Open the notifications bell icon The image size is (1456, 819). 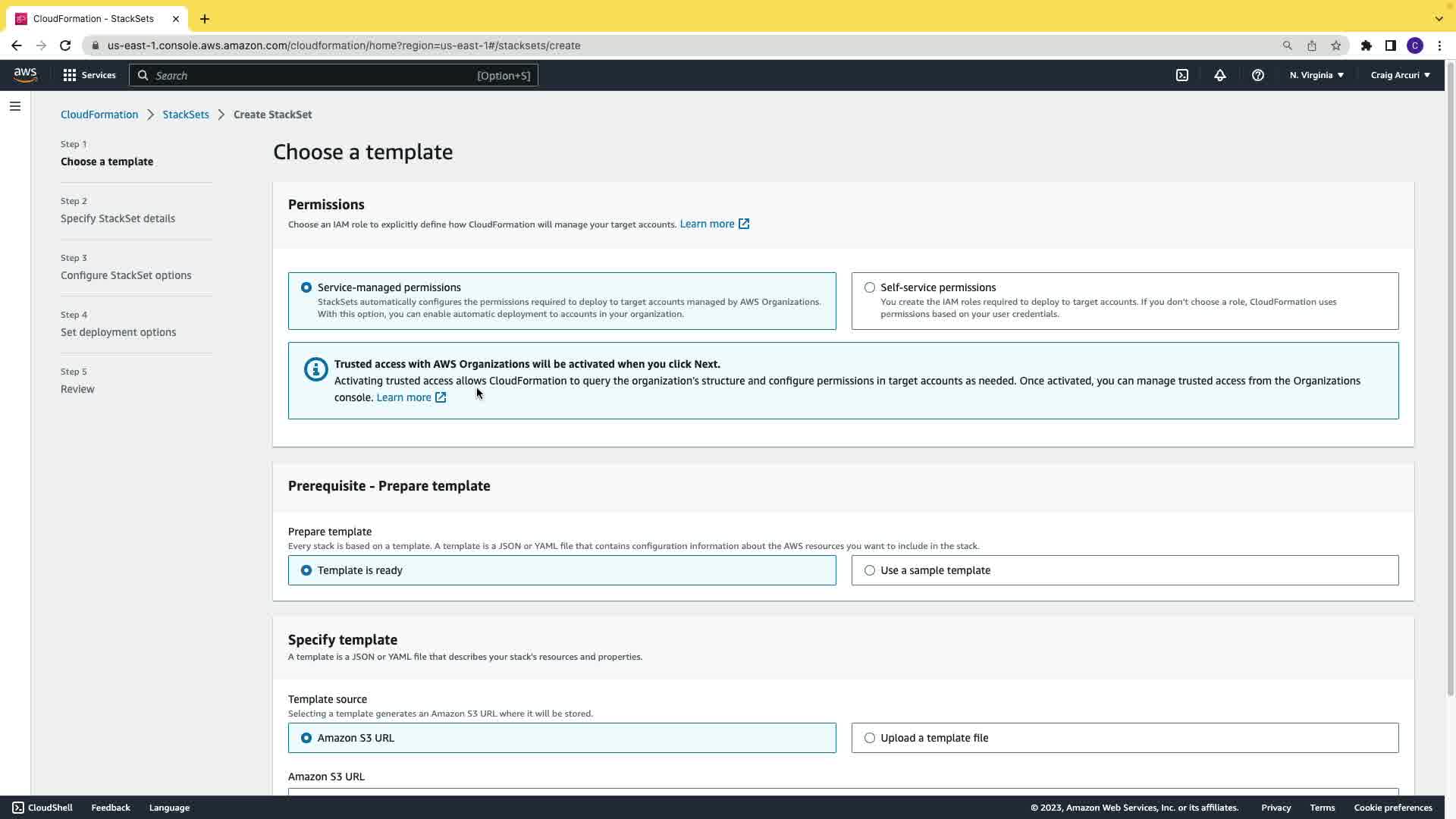click(x=1220, y=75)
